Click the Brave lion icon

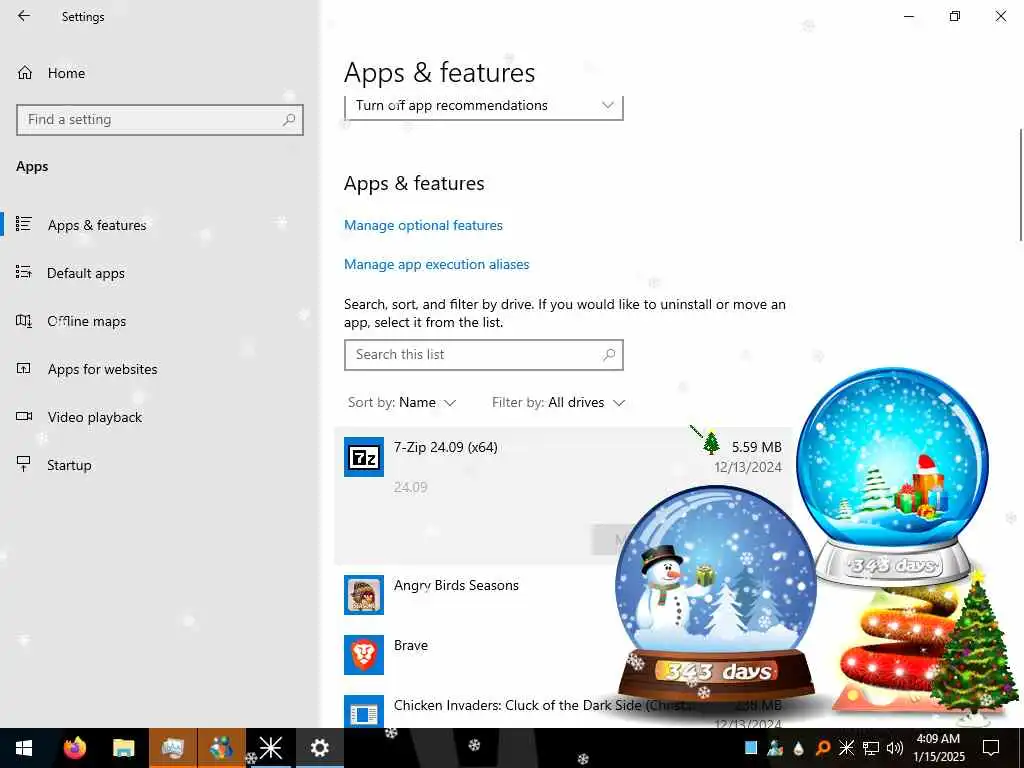point(364,655)
